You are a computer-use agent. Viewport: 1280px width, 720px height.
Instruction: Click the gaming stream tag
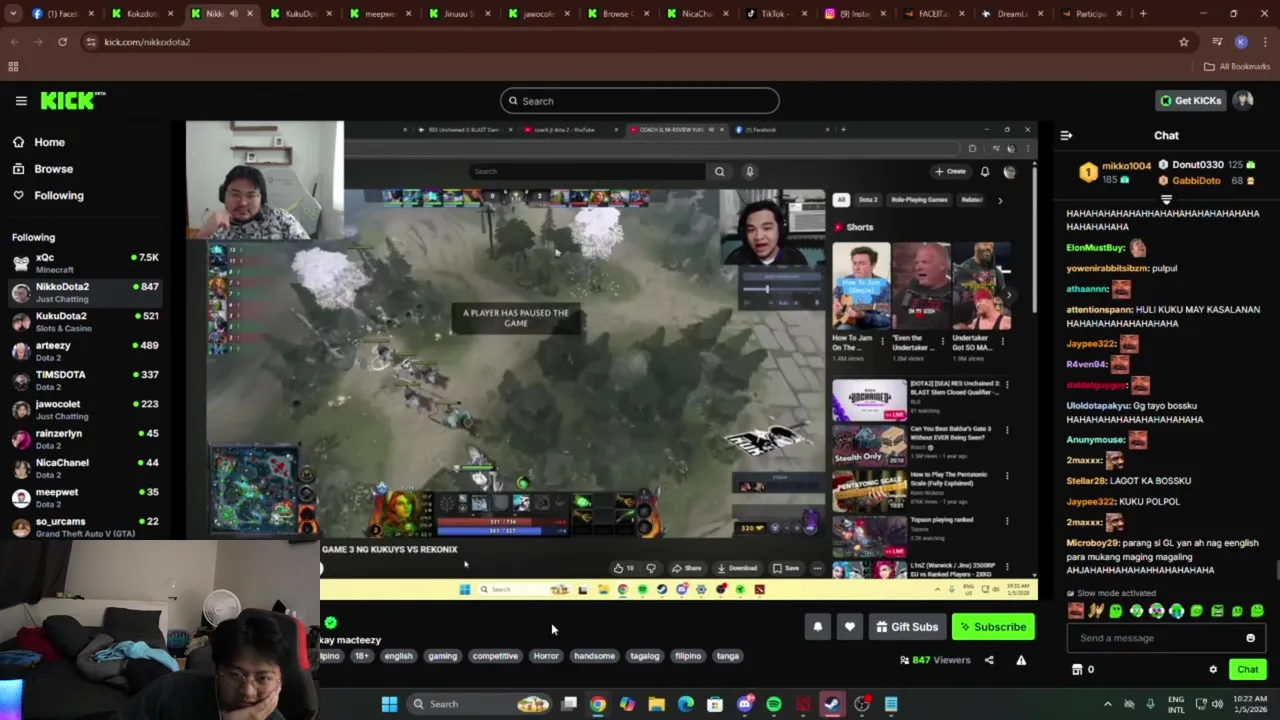442,656
